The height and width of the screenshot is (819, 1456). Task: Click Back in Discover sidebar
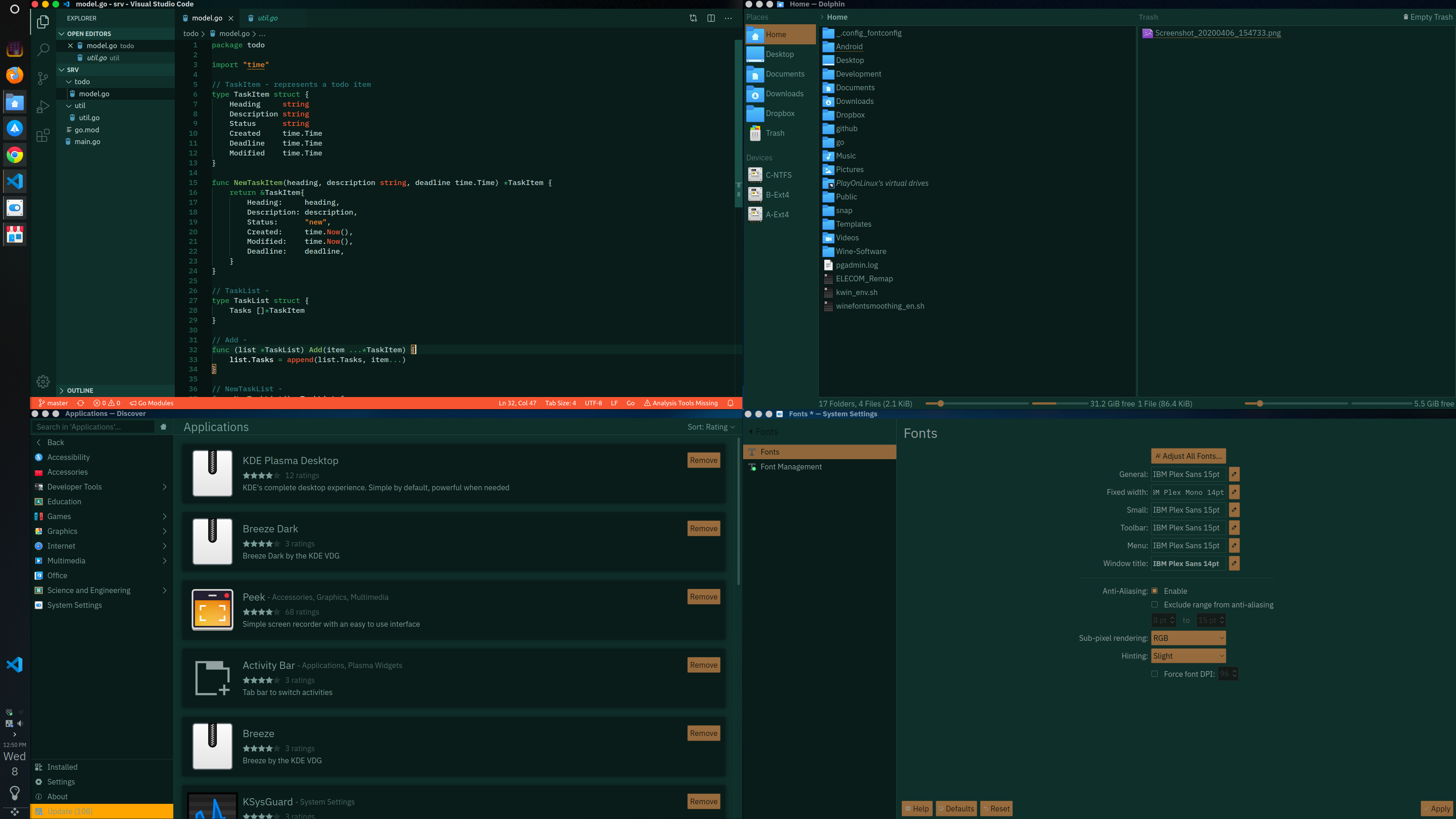click(x=102, y=442)
